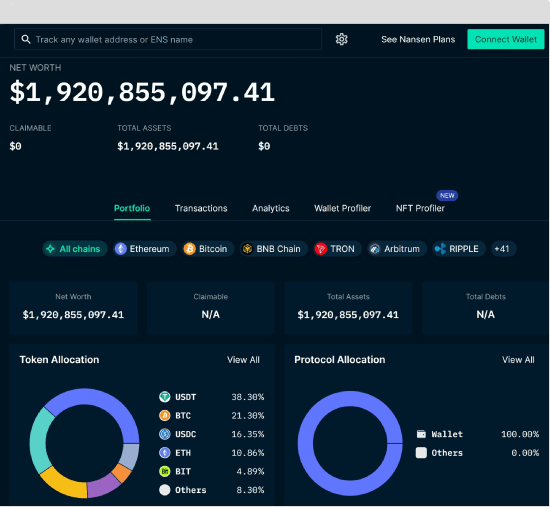
Task: Click the Total Debts N/A card
Action: coord(485,308)
